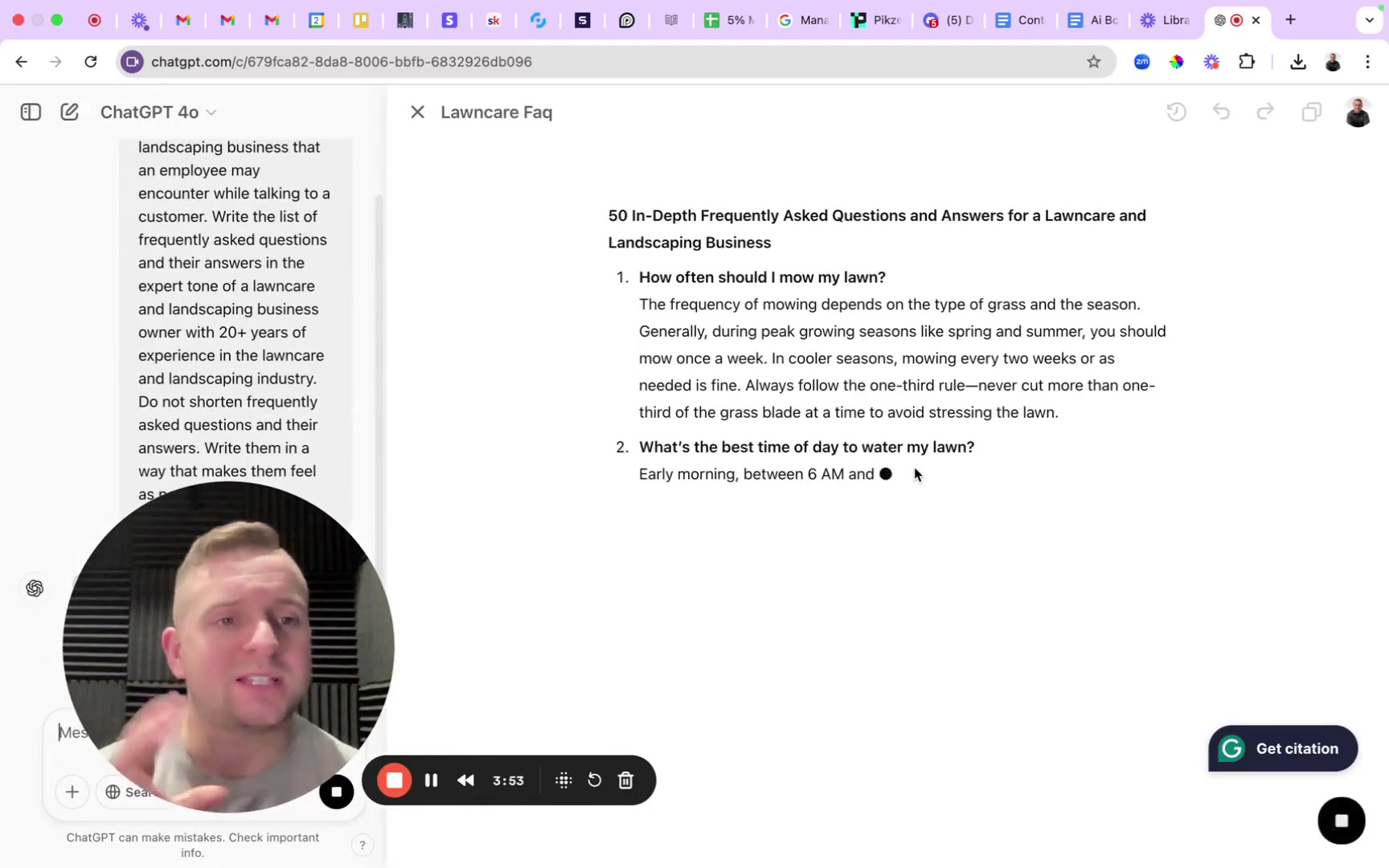The width and height of the screenshot is (1389, 868).
Task: Open a new browser tab
Action: click(1290, 20)
